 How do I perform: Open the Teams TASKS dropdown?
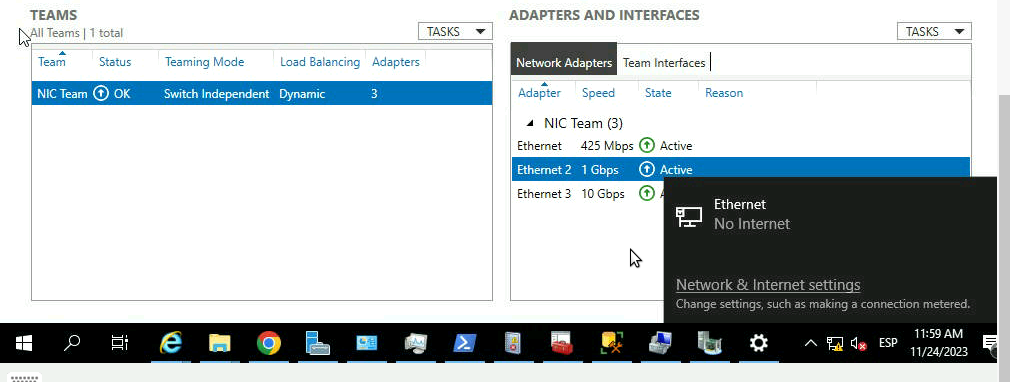(x=455, y=31)
